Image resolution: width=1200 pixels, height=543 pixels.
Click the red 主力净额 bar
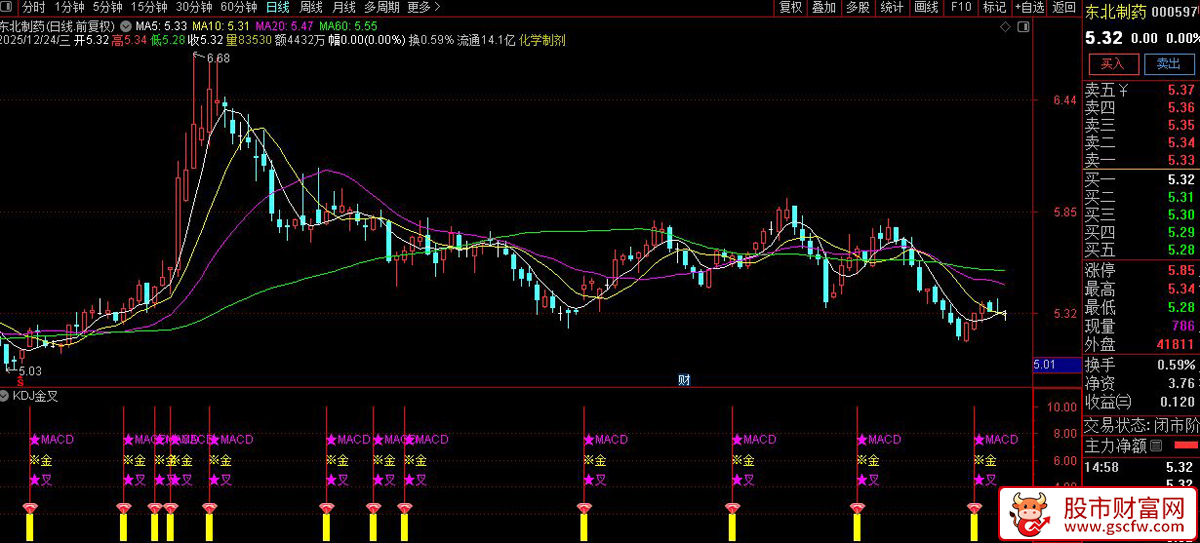(x=1186, y=445)
